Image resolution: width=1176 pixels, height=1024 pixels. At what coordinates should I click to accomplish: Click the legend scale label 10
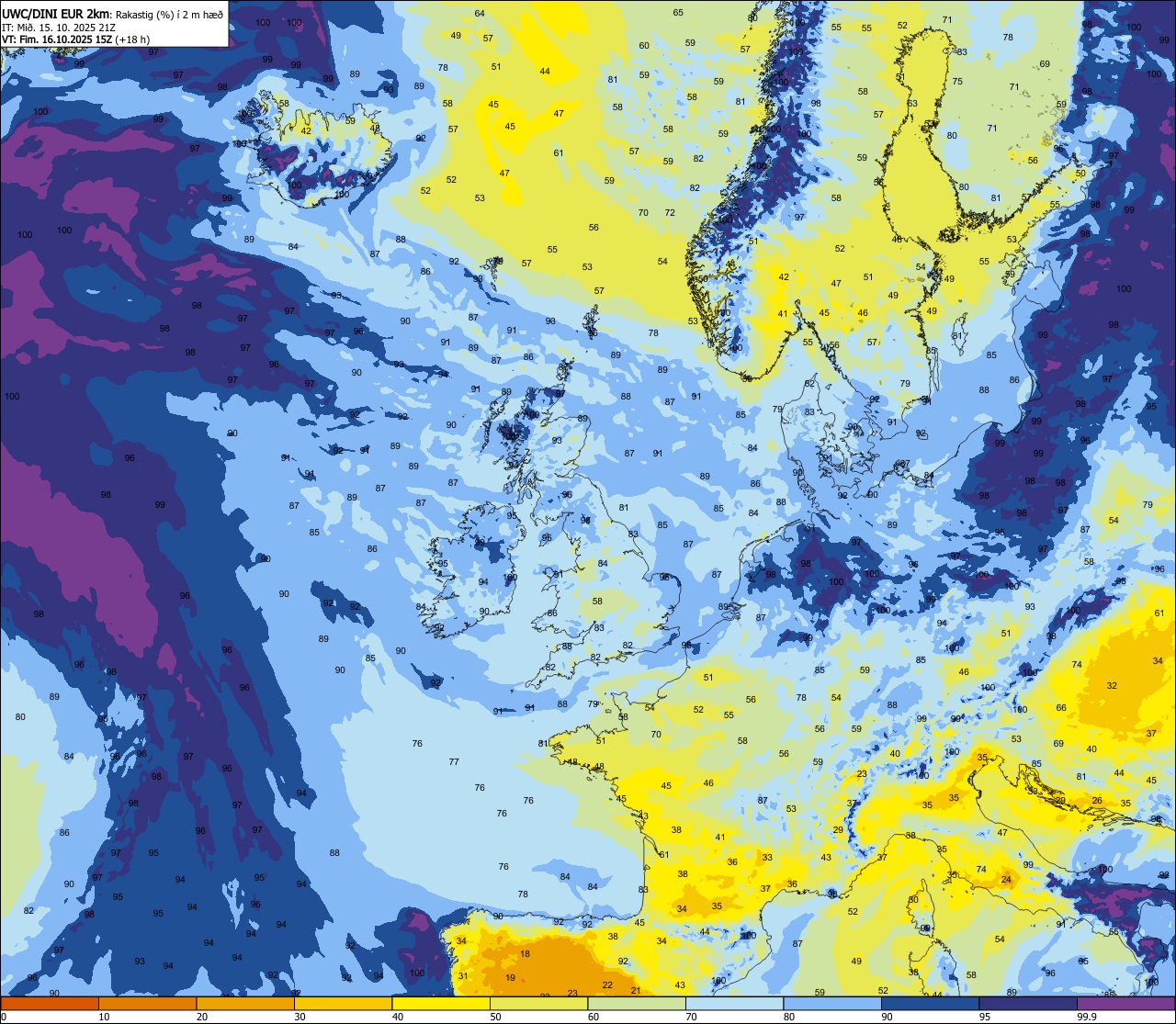click(x=104, y=1017)
